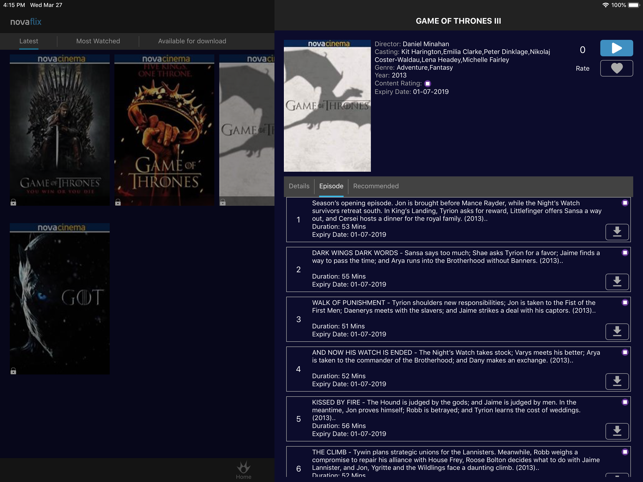Screen dimensions: 643x482
Task: Click the GAME OF THRONES III title
Action: (458, 21)
